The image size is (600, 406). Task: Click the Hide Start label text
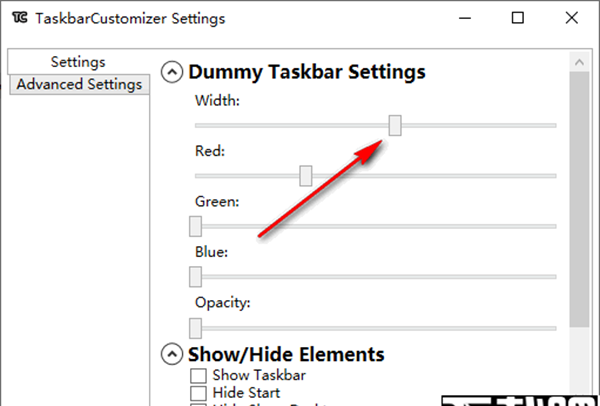[246, 393]
